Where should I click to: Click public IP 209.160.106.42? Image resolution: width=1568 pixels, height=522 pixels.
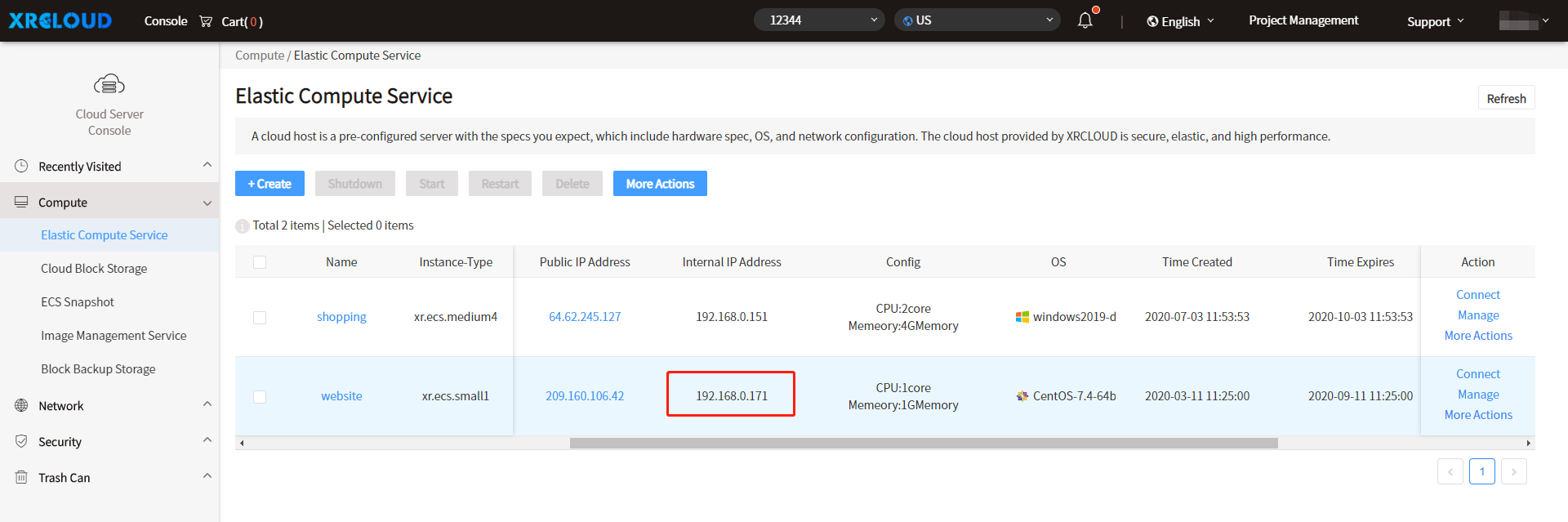585,396
